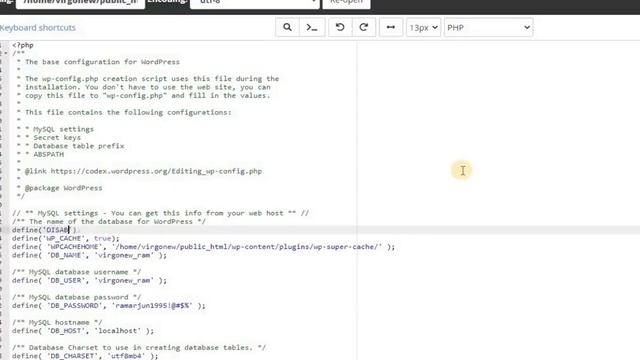Click the '@link https://codex.wordpress.org' line
This screenshot has height=360, width=640.
coord(143,171)
